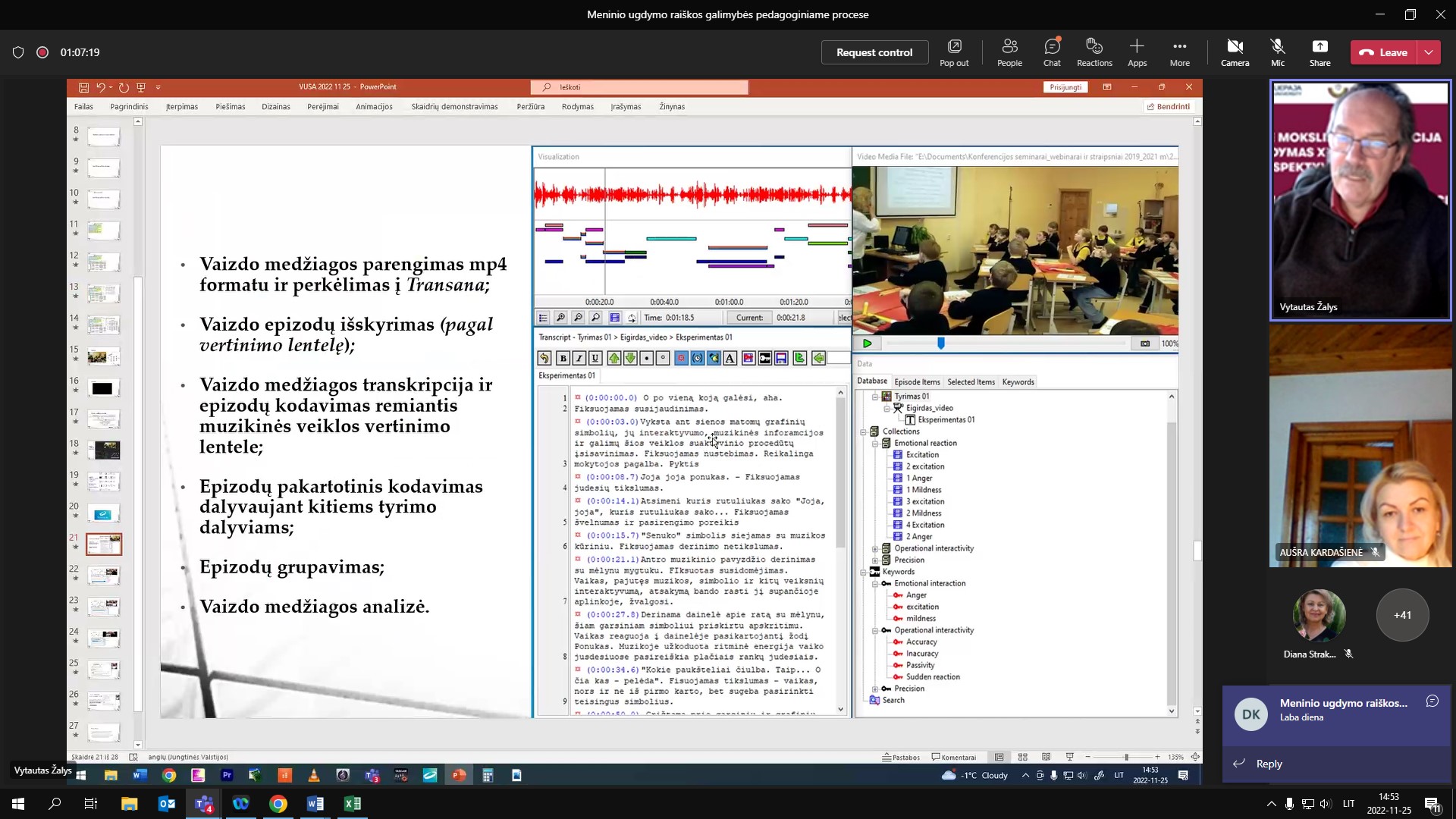
Task: Expand the Precision keyword group
Action: pos(875,689)
